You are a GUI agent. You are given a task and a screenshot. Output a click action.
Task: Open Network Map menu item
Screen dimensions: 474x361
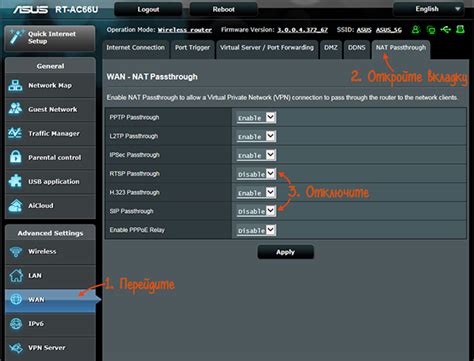pyautogui.click(x=50, y=86)
